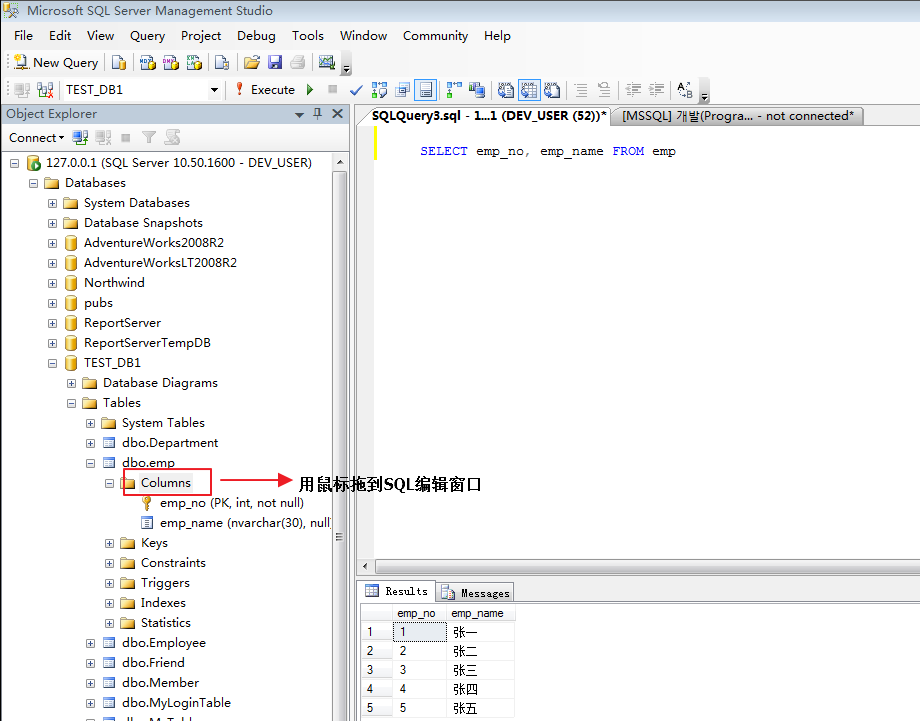
Task: Expand the AdventureWorks2008R2 database node
Action: [52, 243]
